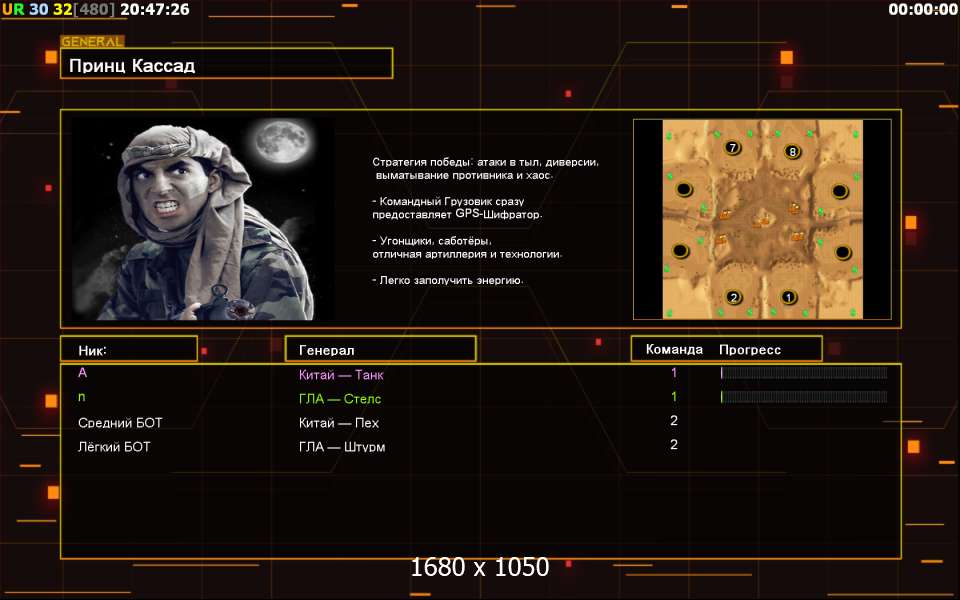Viewport: 960px width, 600px height.
Task: Select the Генерал column header
Action: click(380, 349)
